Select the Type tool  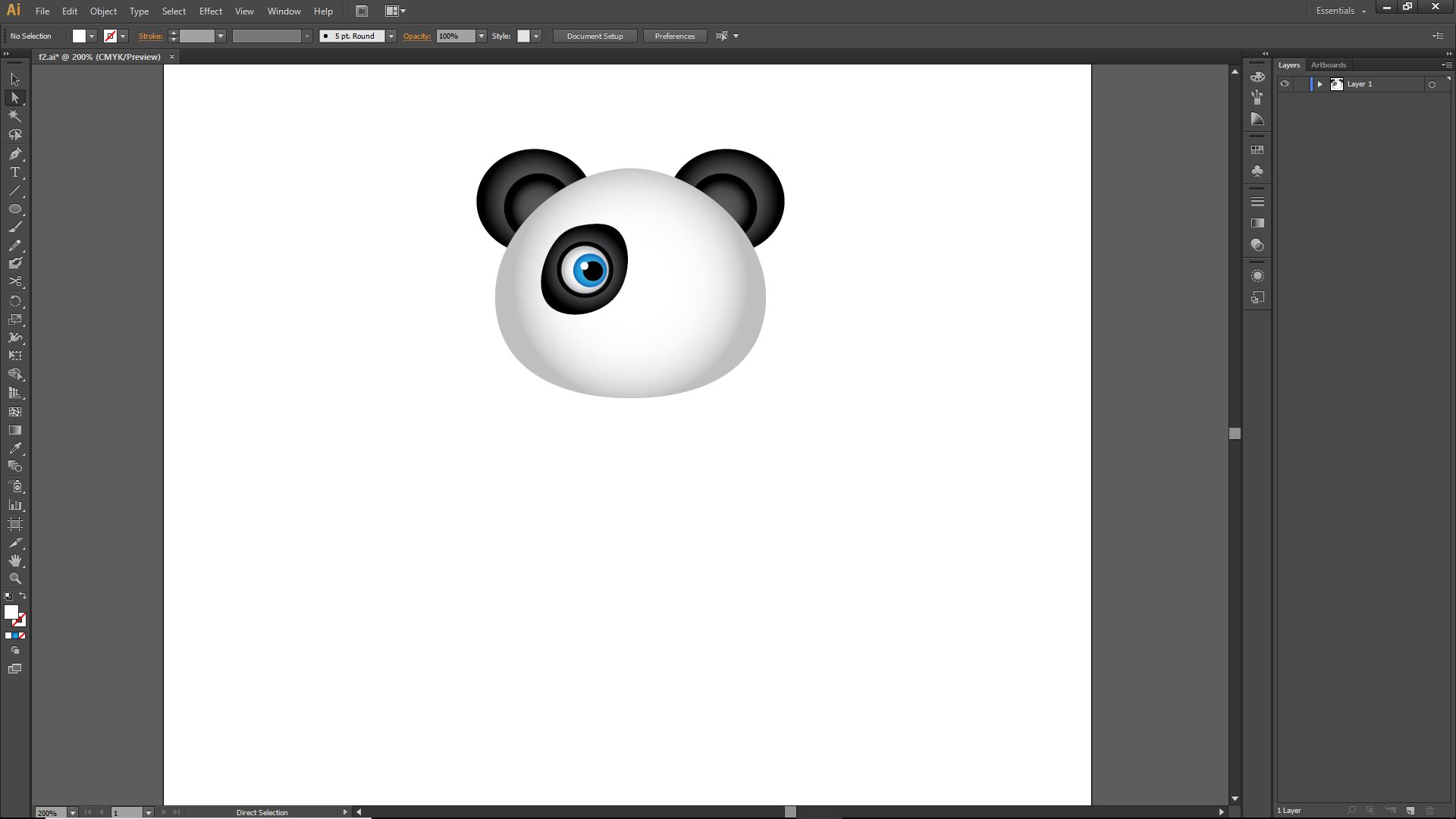(x=15, y=172)
